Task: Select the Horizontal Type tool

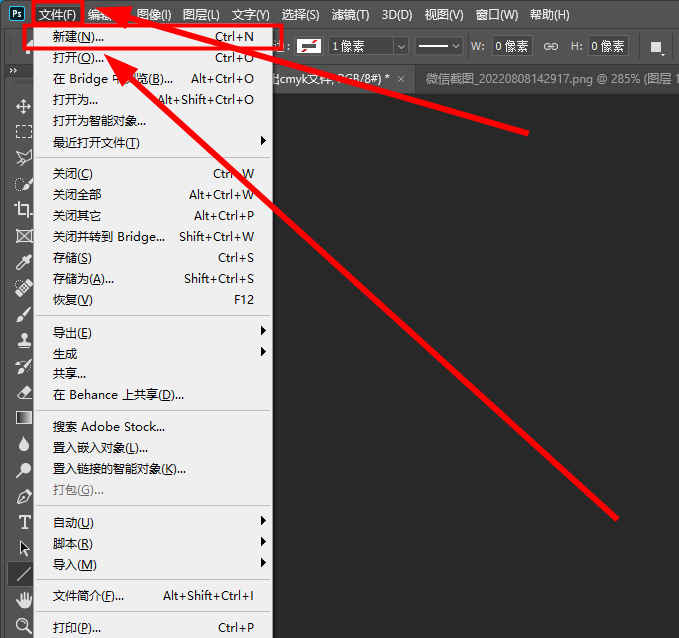Action: (x=24, y=522)
